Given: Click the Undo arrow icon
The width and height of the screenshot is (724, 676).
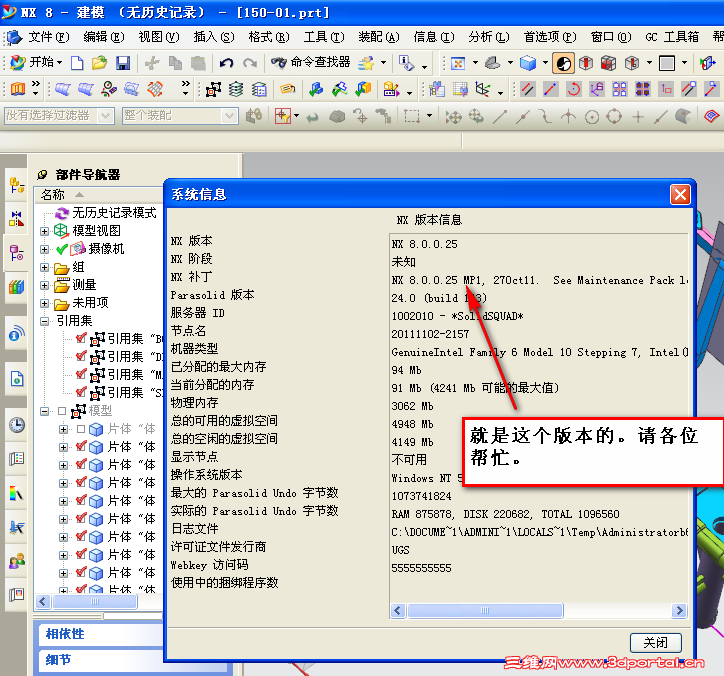Looking at the screenshot, I should tap(226, 63).
